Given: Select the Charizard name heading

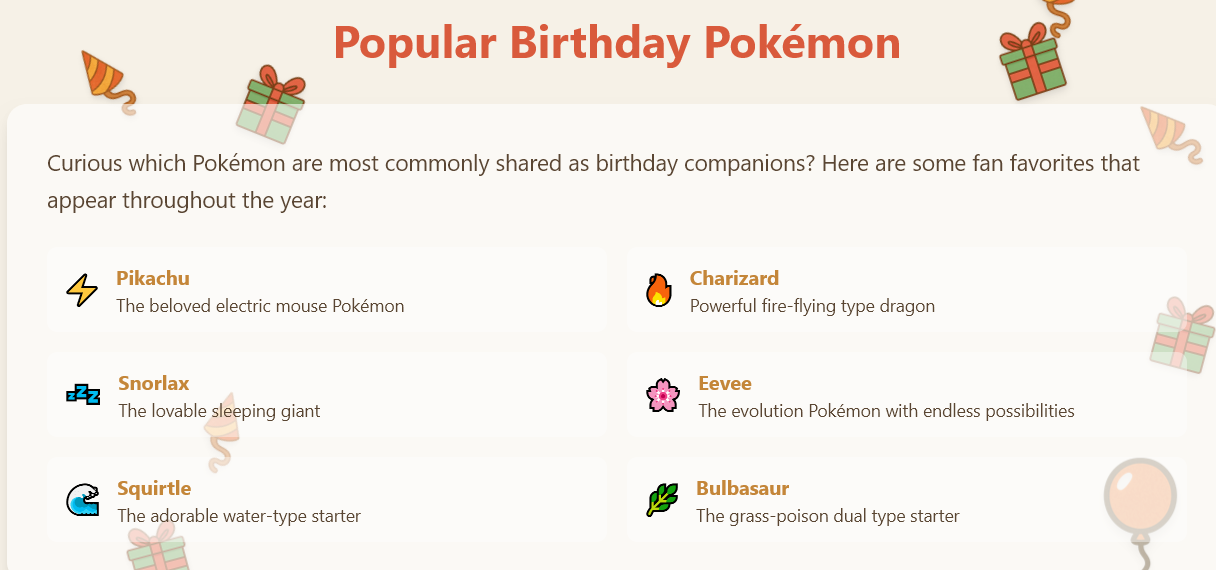Looking at the screenshot, I should pyautogui.click(x=734, y=278).
